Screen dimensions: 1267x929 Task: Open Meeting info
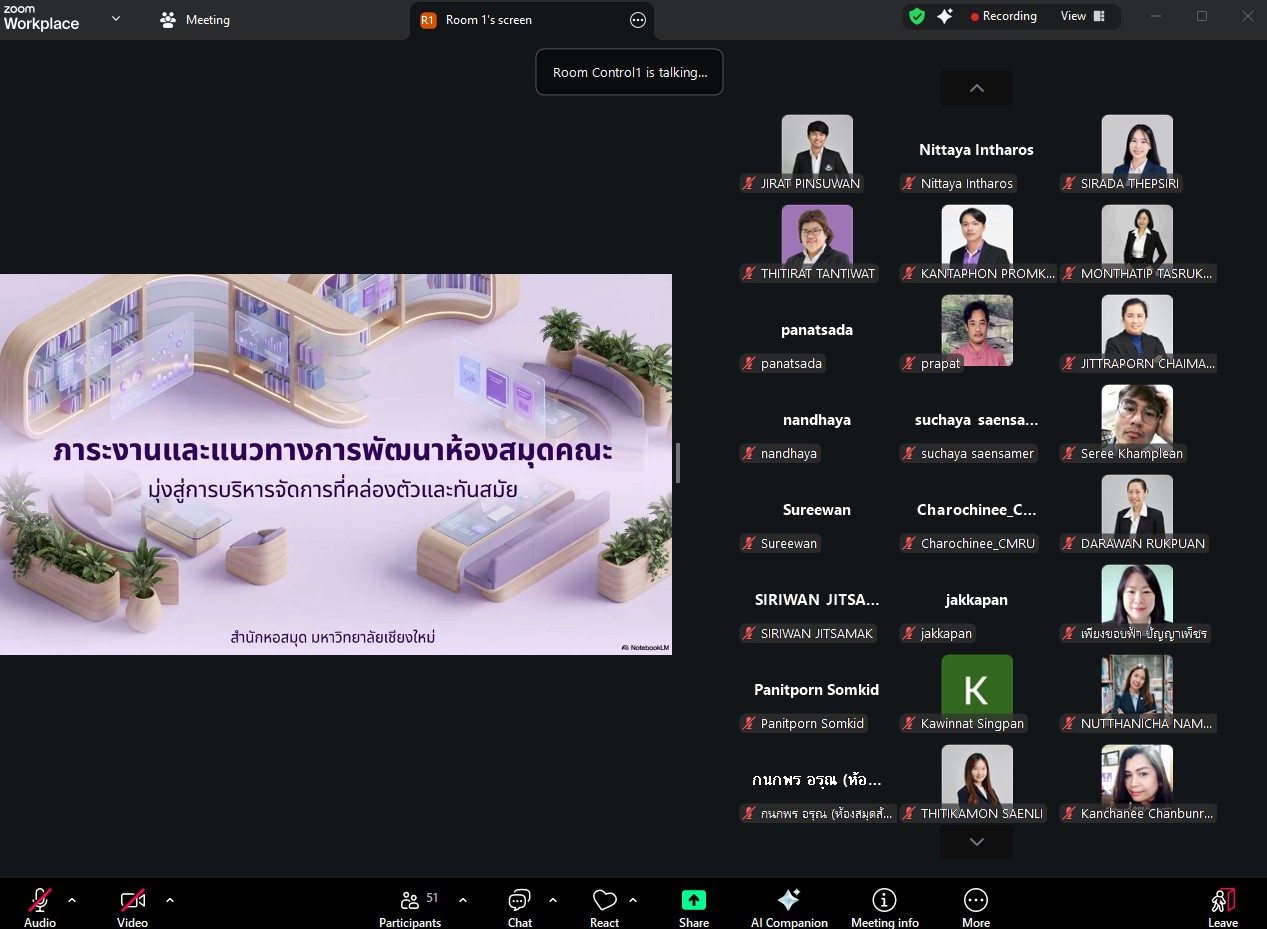pos(884,907)
